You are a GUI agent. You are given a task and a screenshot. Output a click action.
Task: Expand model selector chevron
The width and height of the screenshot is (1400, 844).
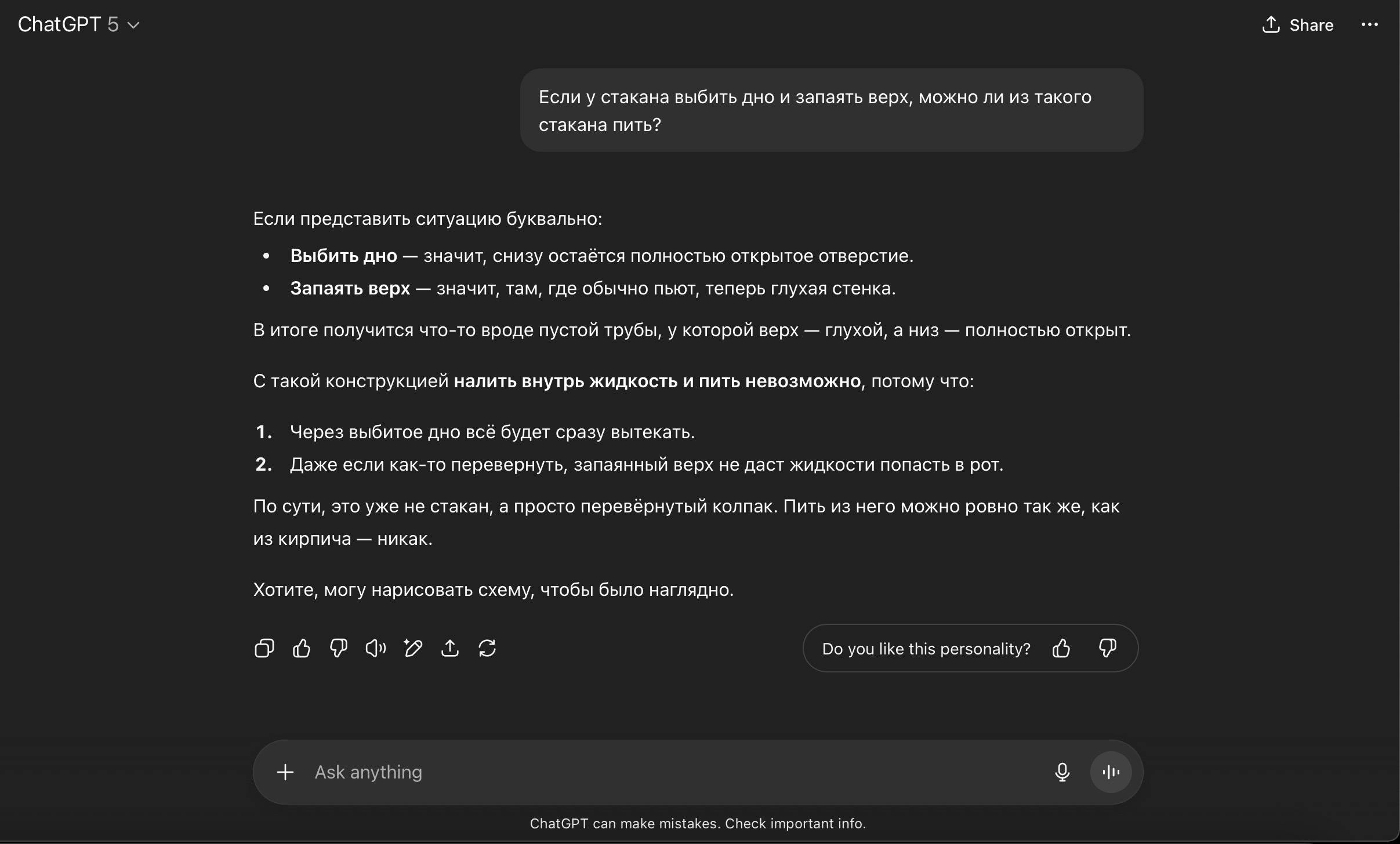(133, 25)
